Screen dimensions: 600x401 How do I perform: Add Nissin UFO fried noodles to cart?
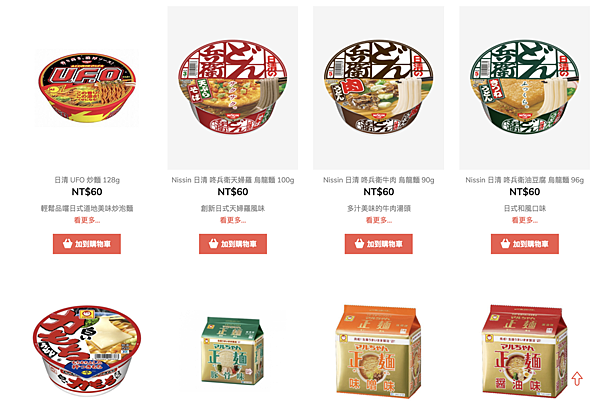(x=87, y=244)
